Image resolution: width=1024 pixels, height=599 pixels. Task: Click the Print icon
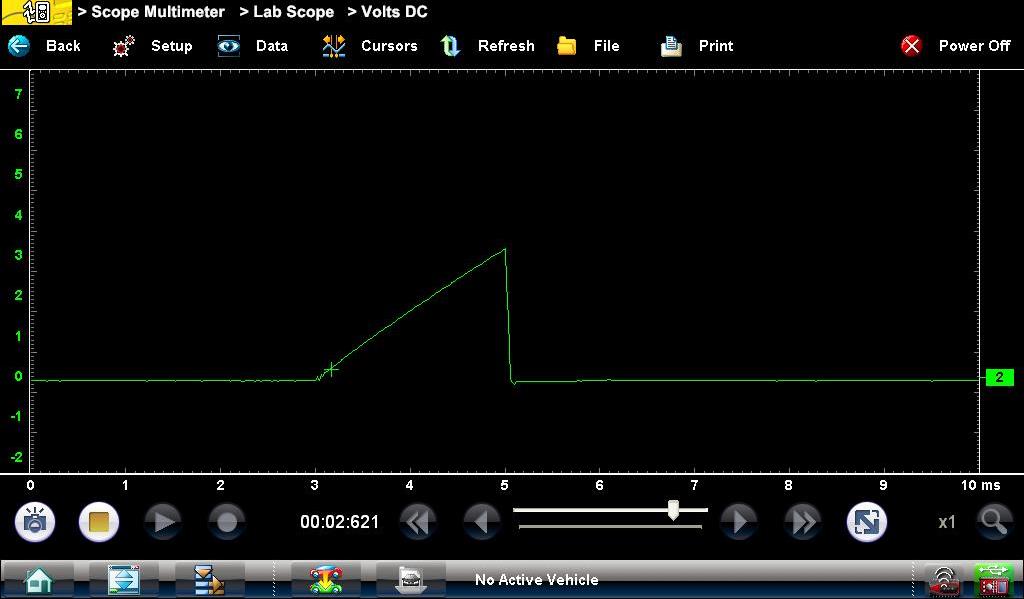tap(671, 46)
